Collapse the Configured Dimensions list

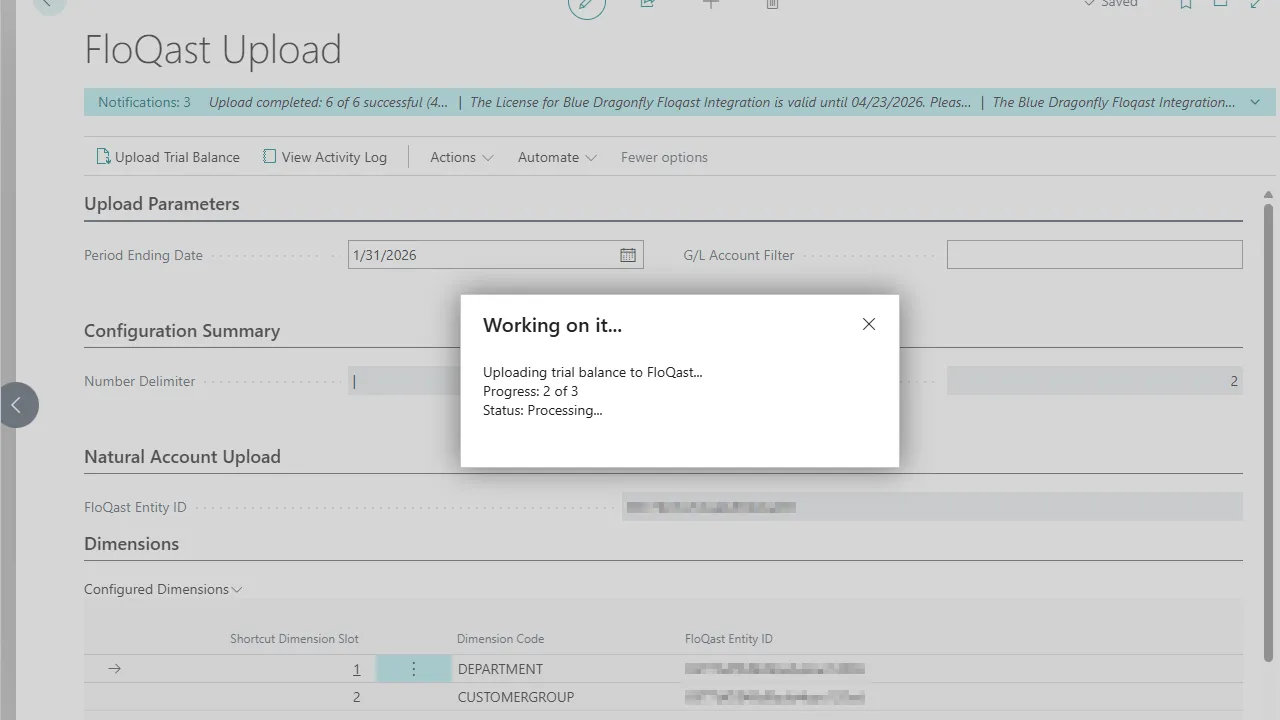pos(163,589)
